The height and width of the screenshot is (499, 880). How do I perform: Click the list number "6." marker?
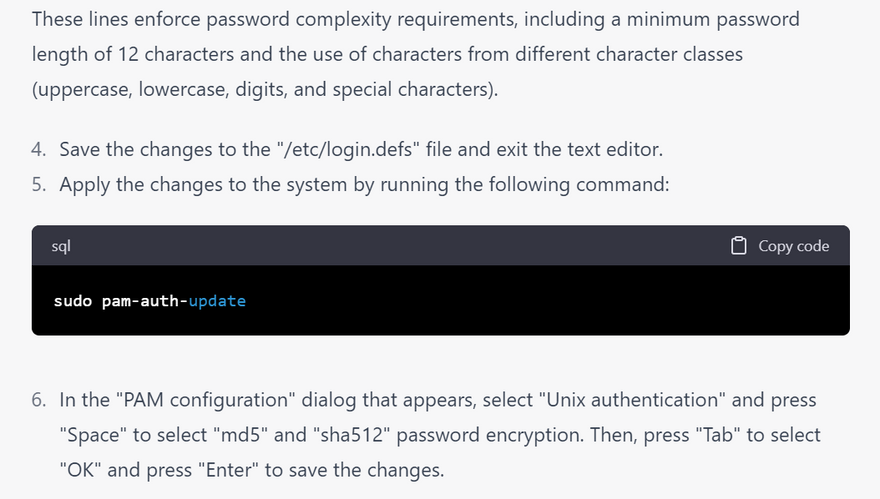(39, 400)
